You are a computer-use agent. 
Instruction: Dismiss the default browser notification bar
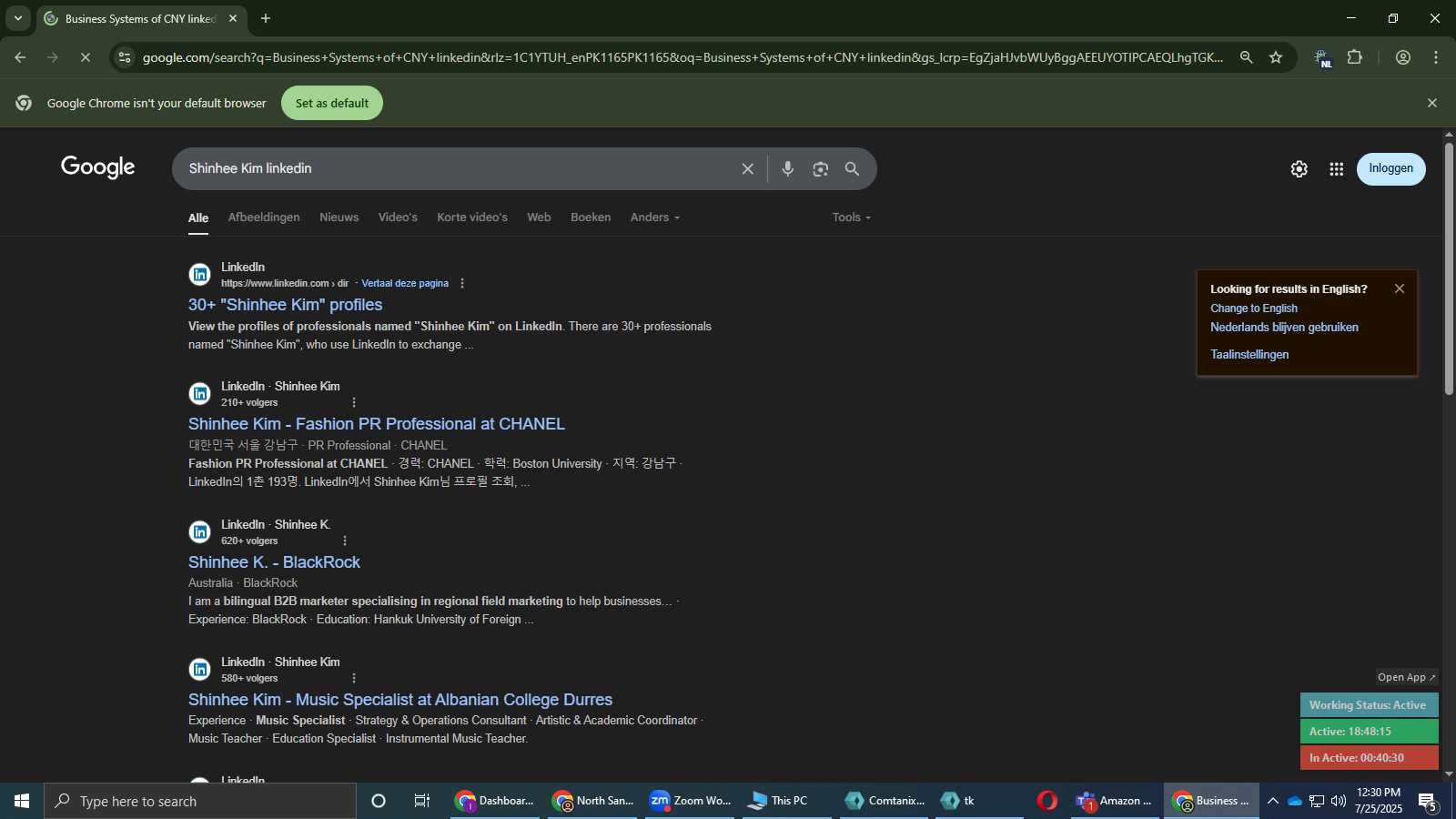tap(1432, 103)
